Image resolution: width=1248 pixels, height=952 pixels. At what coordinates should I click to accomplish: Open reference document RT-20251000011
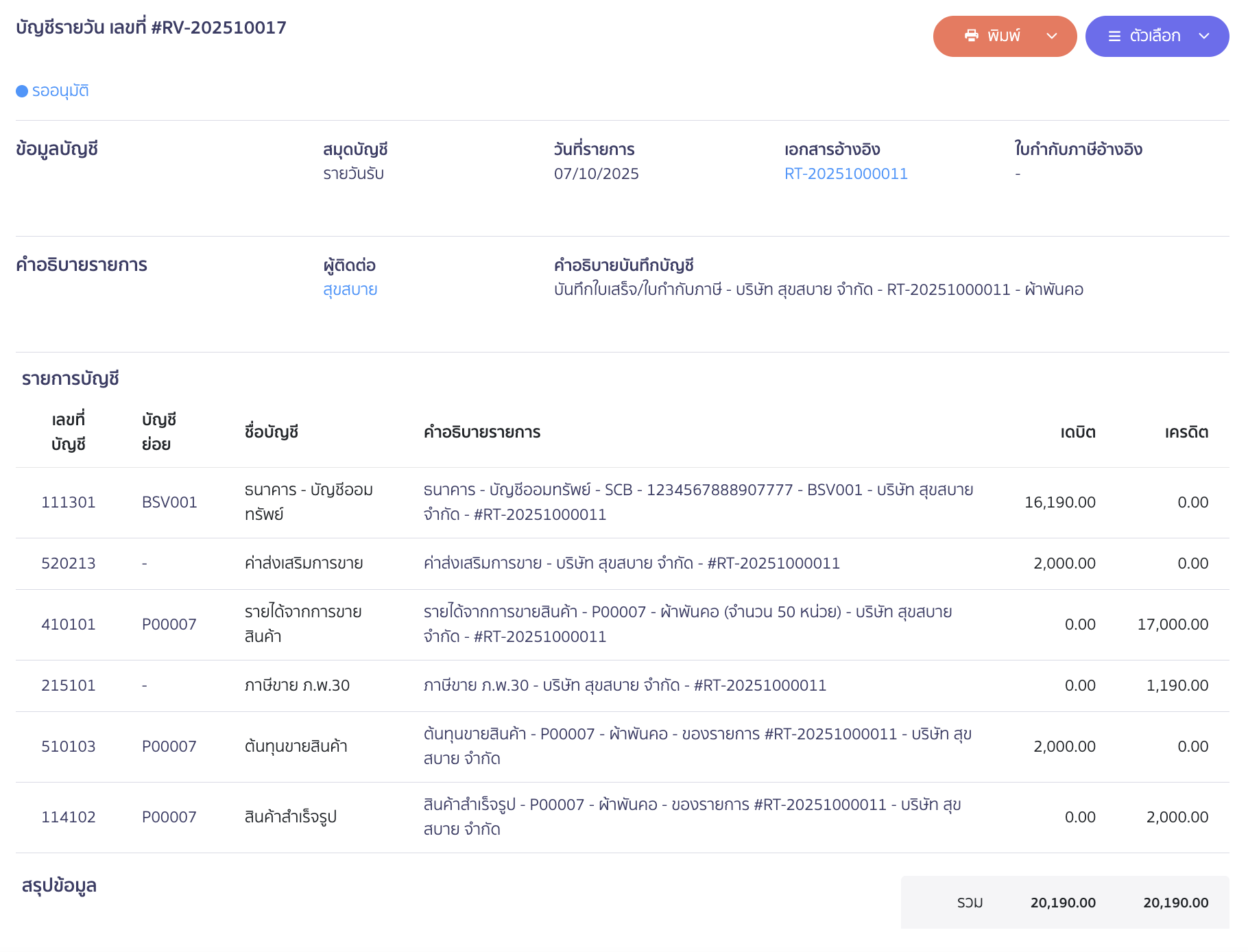pos(846,174)
